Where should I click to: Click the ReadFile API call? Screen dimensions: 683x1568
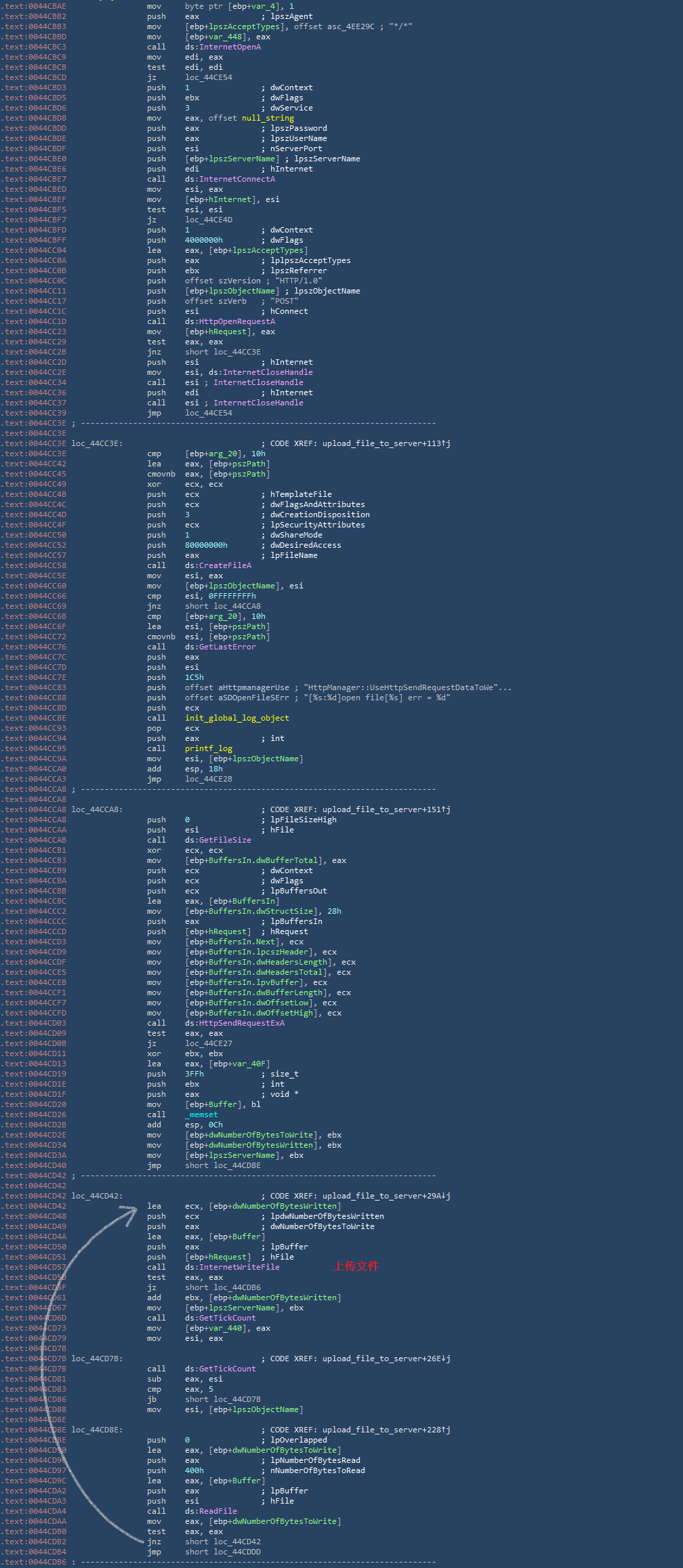pos(218,1511)
